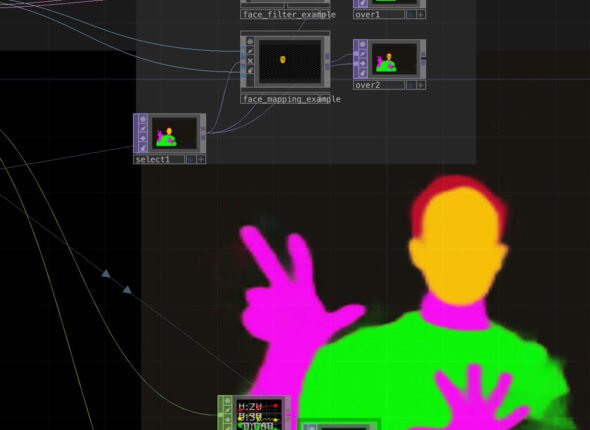Toggle the viewer flag on select1 node
This screenshot has height=430, width=590.
tap(143, 119)
